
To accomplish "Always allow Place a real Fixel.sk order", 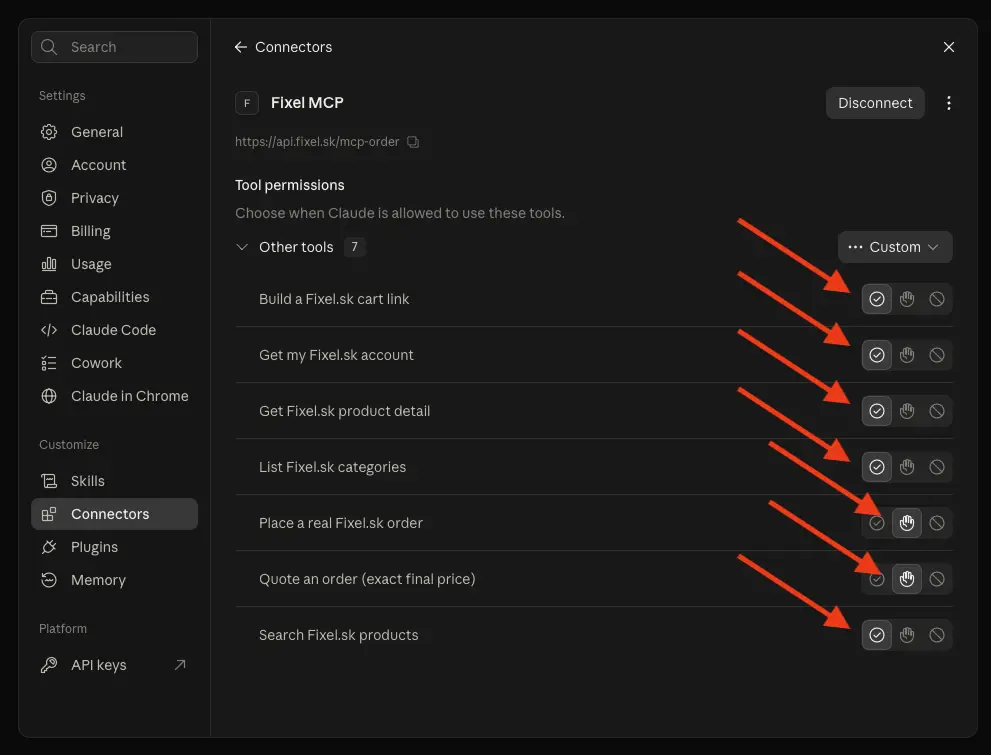I will pyautogui.click(x=877, y=523).
